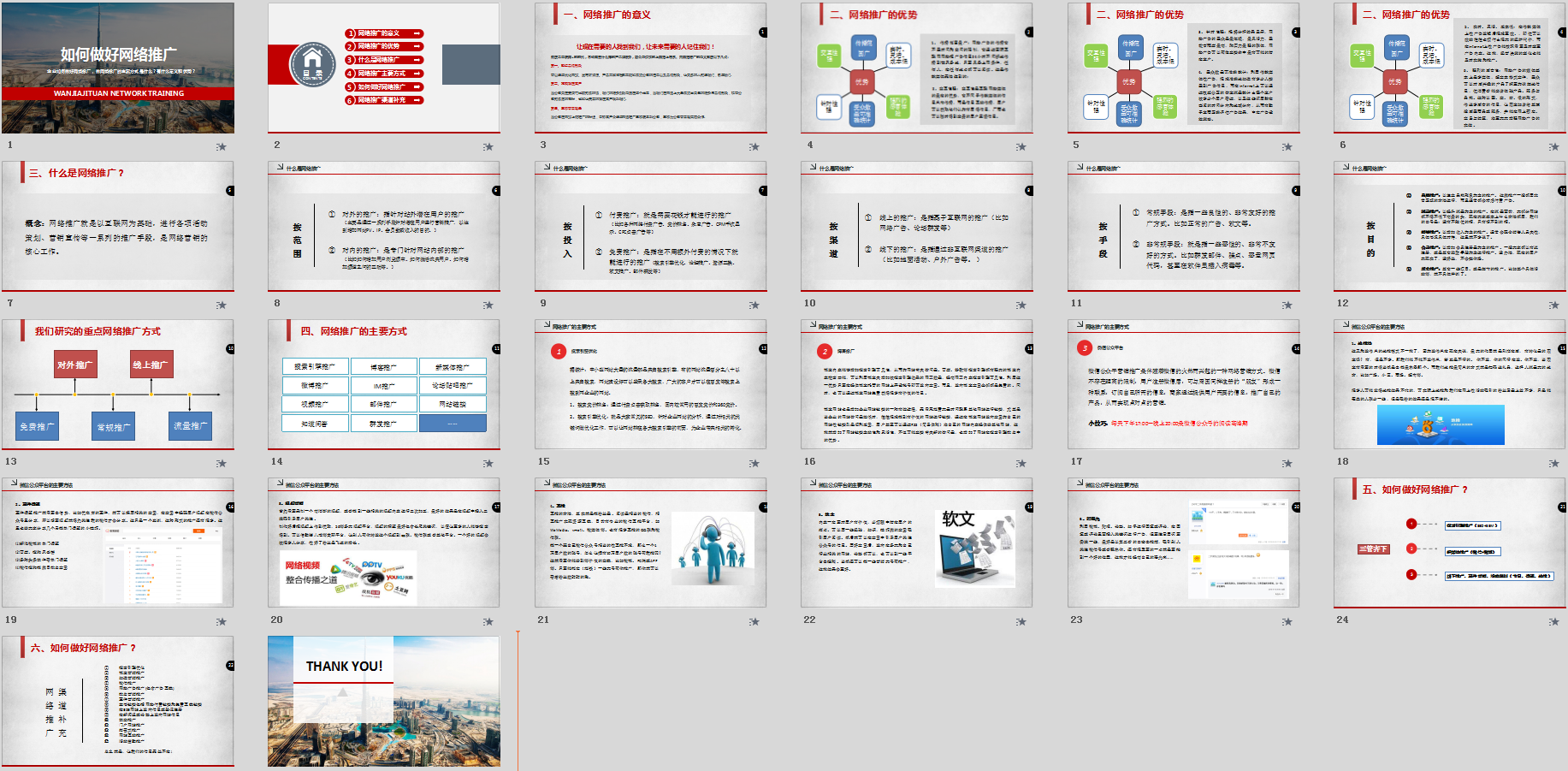Image resolution: width=1568 pixels, height=771 pixels.
Task: Select the table of contents slide 2
Action: coord(384,68)
